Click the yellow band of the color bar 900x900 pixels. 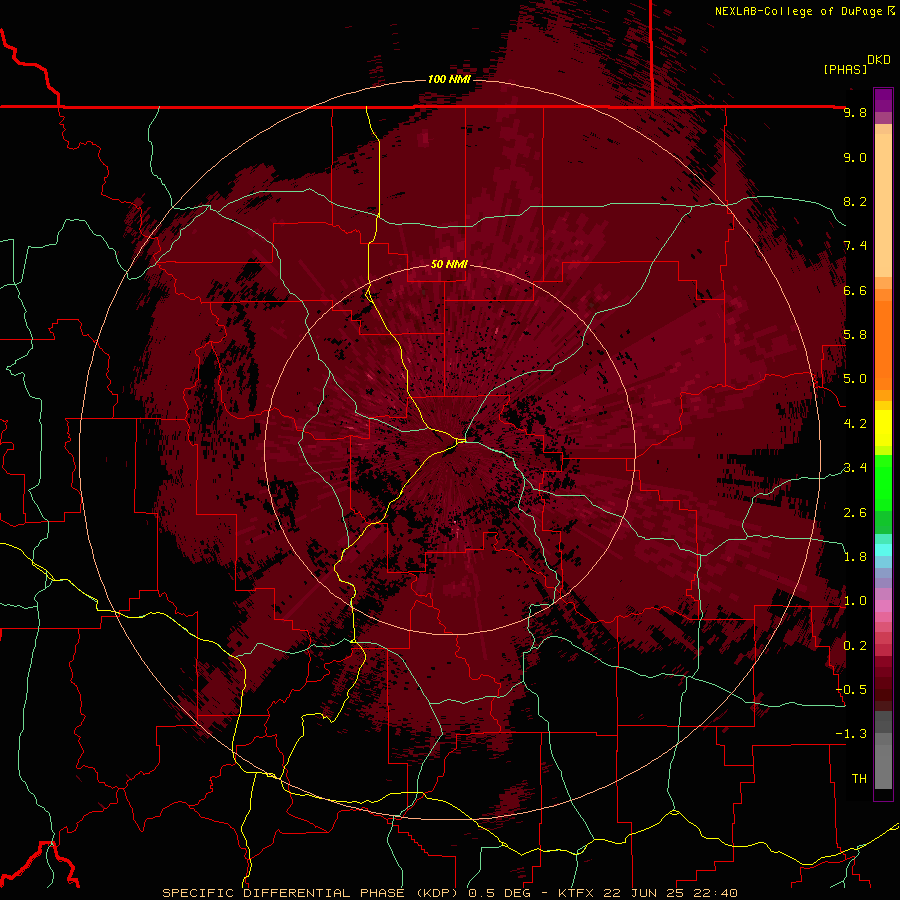[x=883, y=428]
